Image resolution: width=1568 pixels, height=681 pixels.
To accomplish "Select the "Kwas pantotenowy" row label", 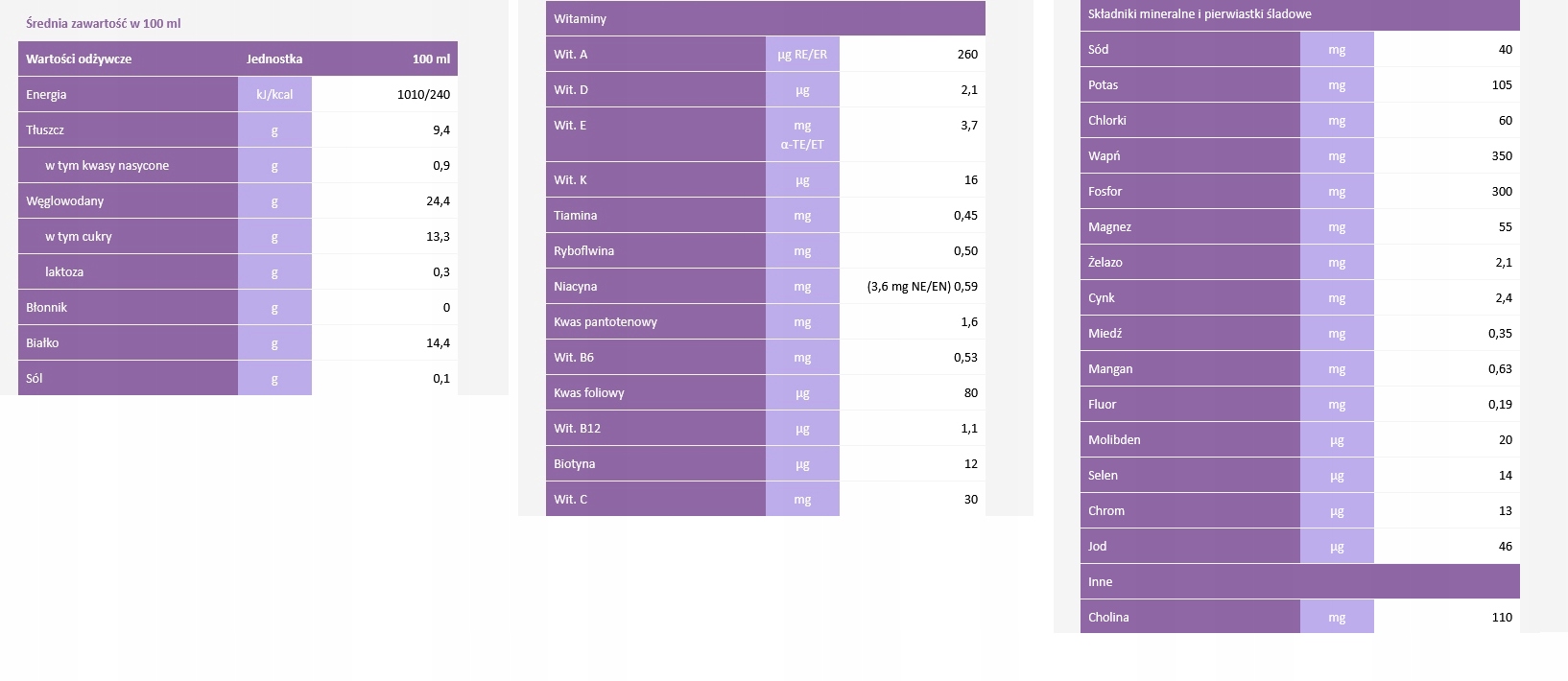I will click(606, 321).
